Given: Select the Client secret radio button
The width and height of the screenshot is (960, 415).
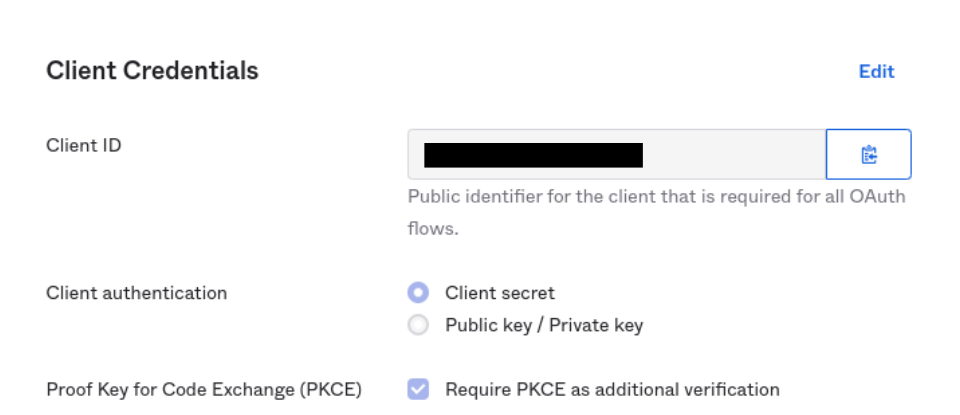Looking at the screenshot, I should coord(418,293).
